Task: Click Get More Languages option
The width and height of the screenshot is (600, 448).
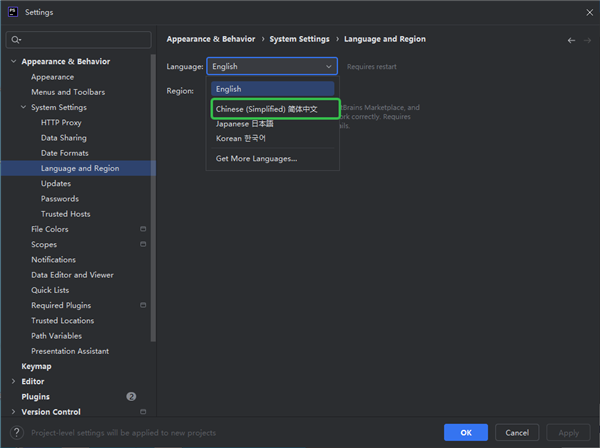Action: click(x=256, y=158)
